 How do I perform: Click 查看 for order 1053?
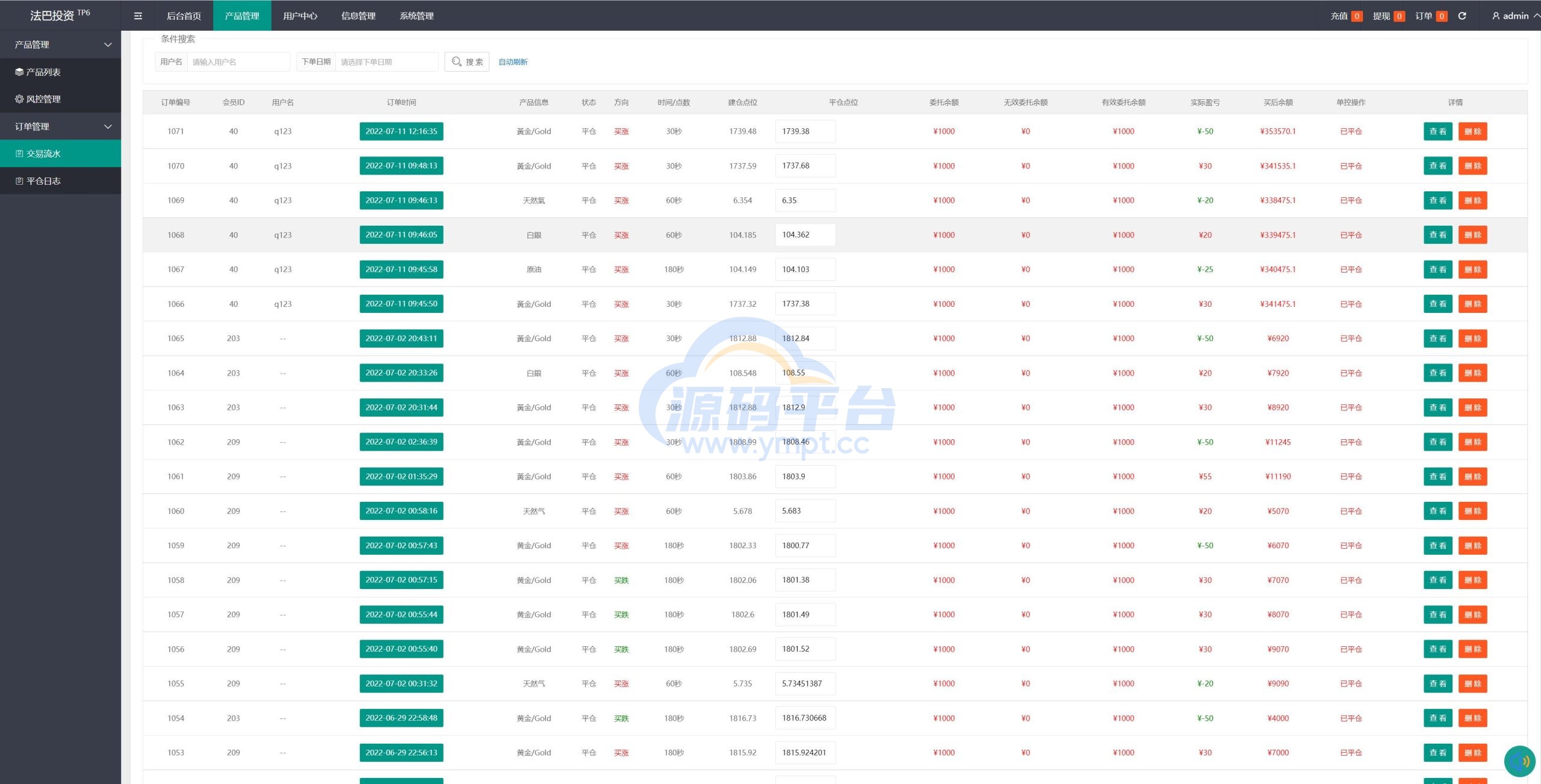click(1437, 753)
